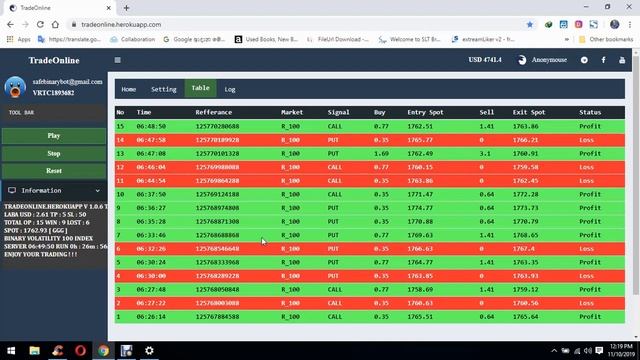Click the sidebar profile avatar picture
640x360 pixels.
[x=15, y=87]
